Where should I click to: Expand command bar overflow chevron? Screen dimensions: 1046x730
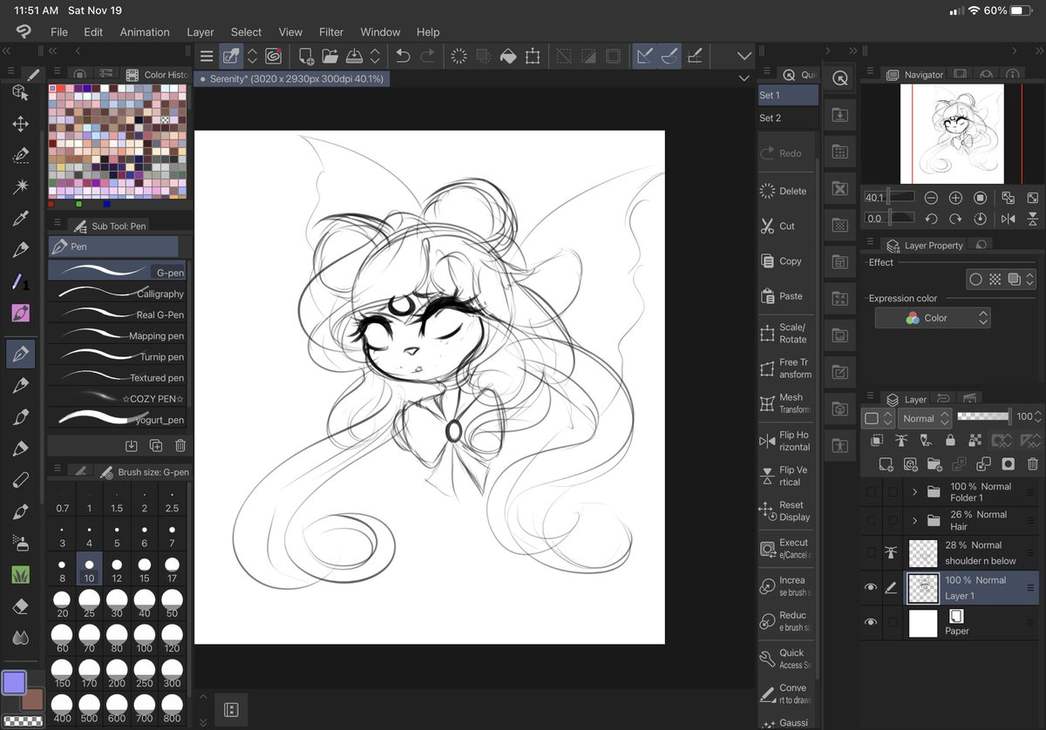(744, 56)
